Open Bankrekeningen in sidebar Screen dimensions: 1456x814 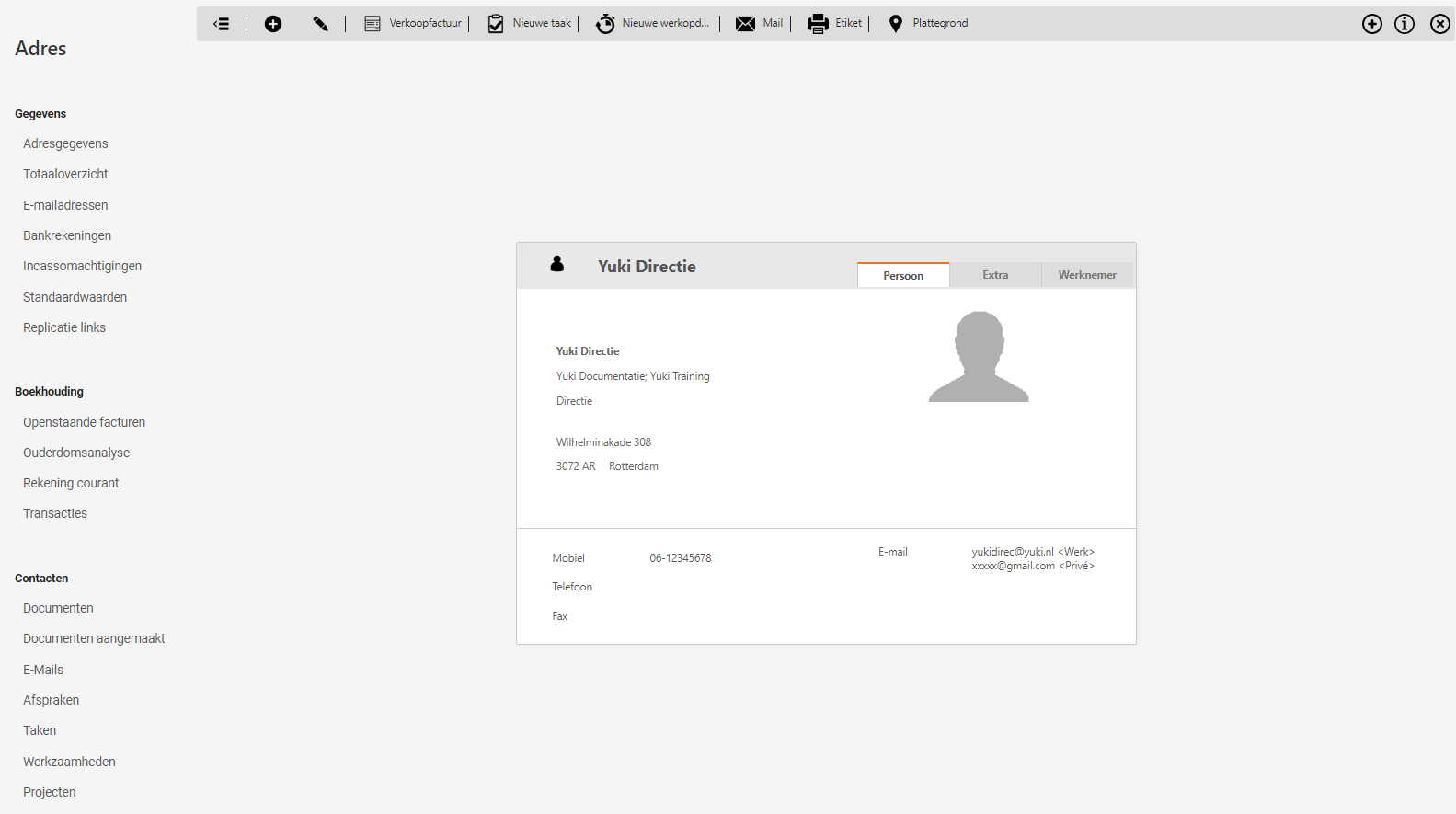[x=67, y=235]
